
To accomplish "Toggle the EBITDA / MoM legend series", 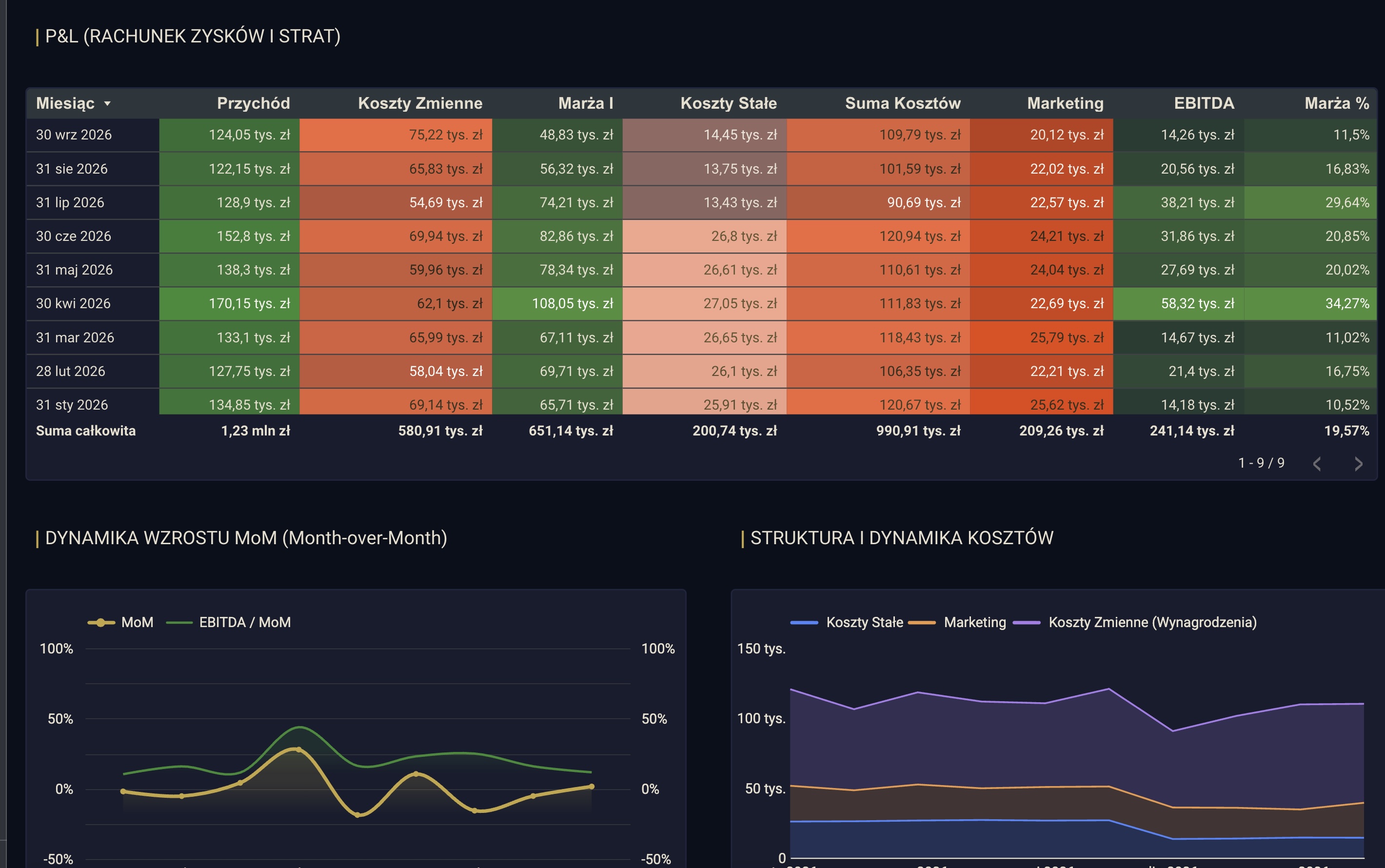I will [228, 622].
